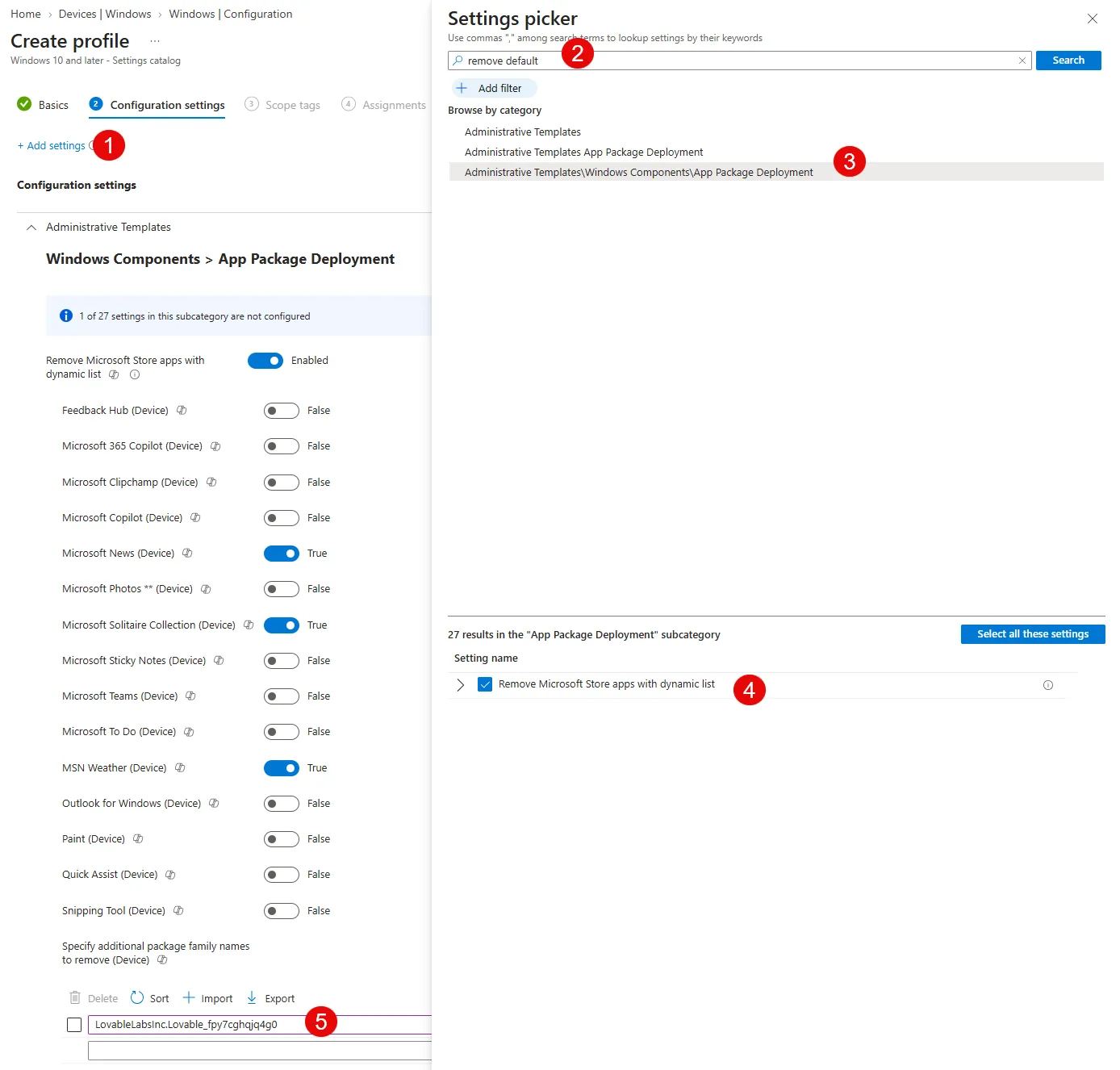
Task: Close the Settings picker panel
Action: 1092,19
